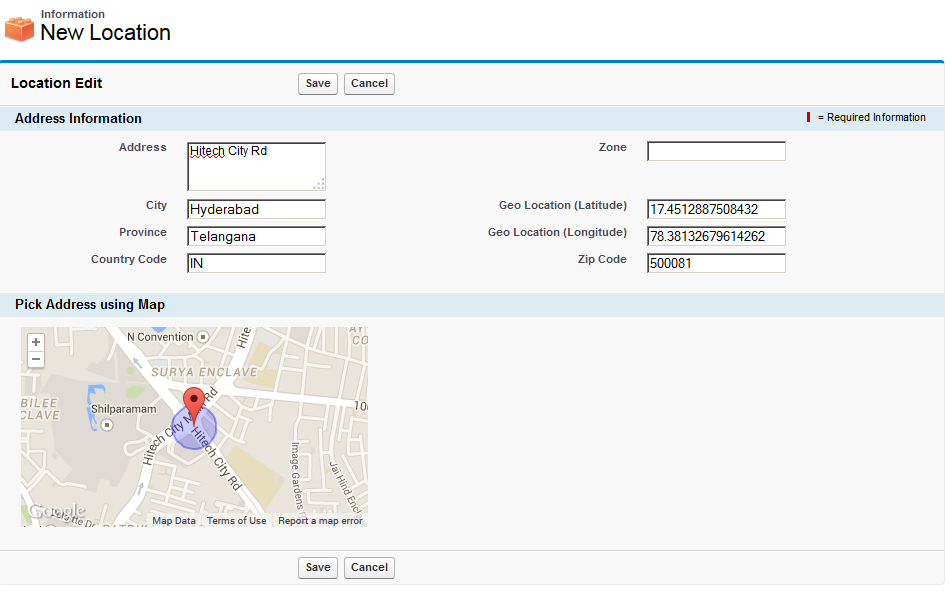Click the New Location page title
This screenshot has width=950, height=604.
point(105,33)
